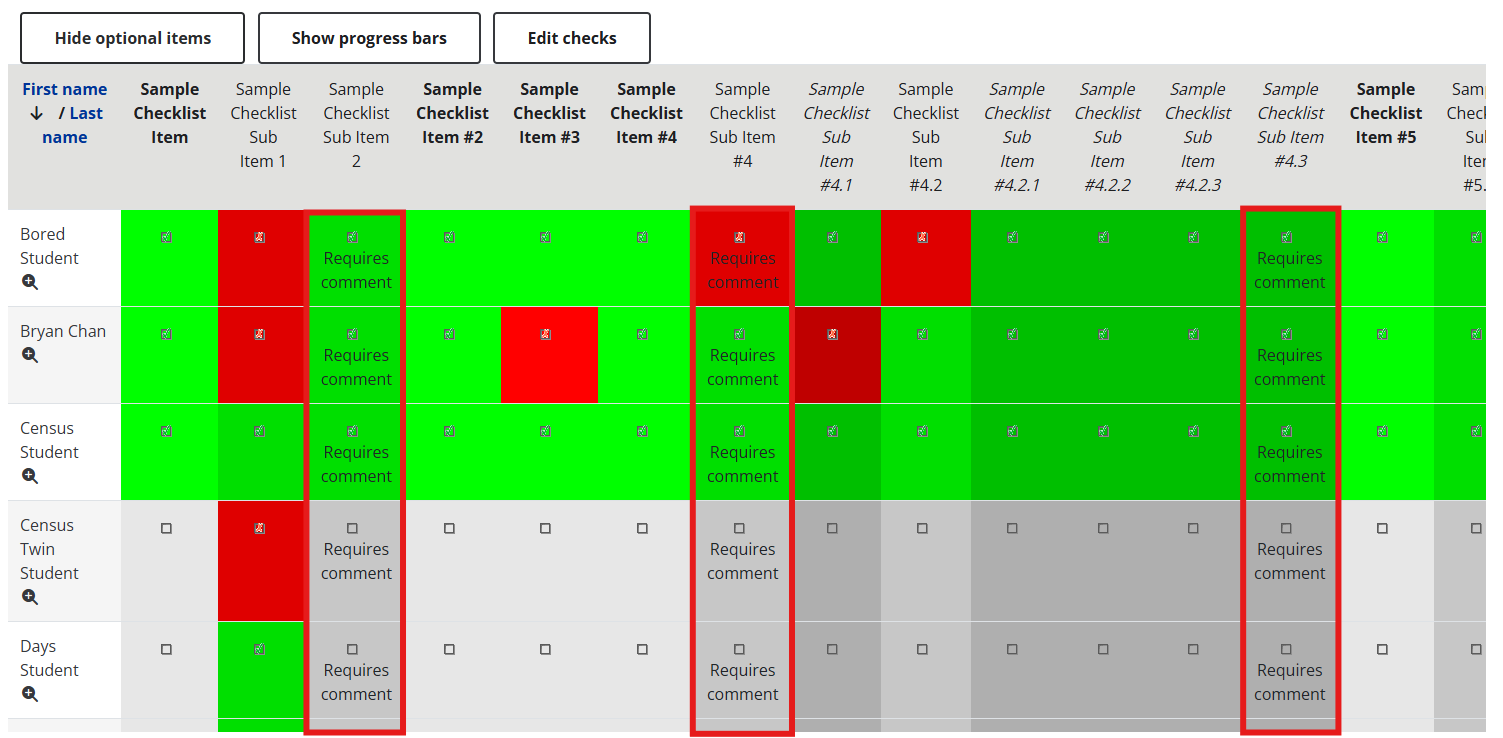Screen dimensions: 1503x738
Task: Click the magnifier icon below Census Student
Action: click(x=30, y=476)
